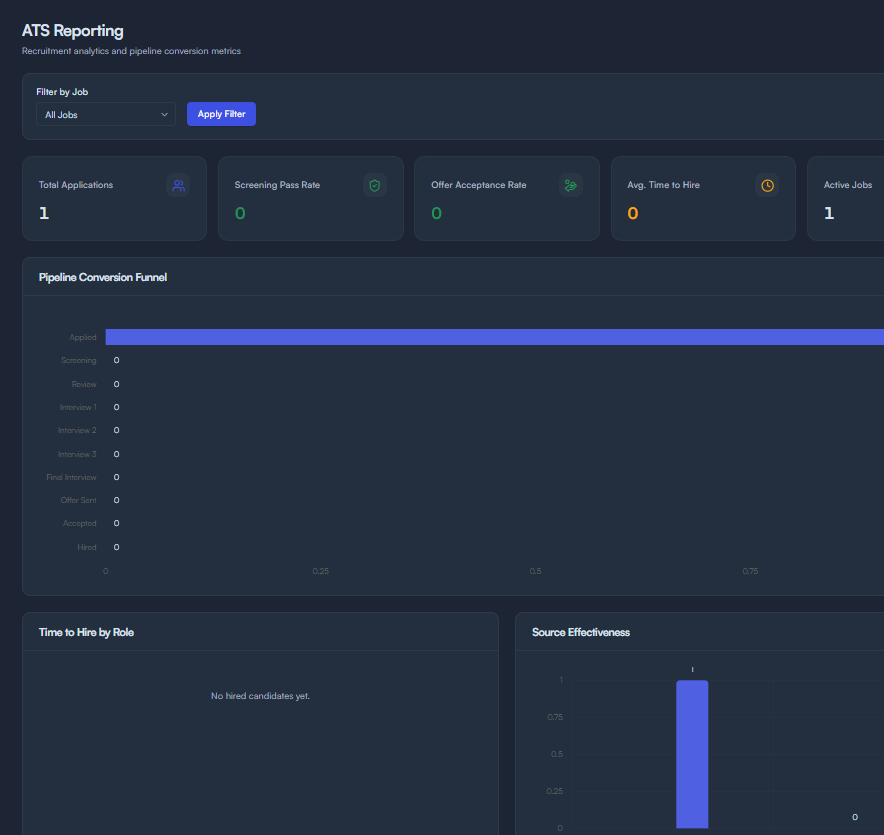884x835 pixels.
Task: Click the clock icon in Avg. Time to Hire
Action: (x=767, y=185)
